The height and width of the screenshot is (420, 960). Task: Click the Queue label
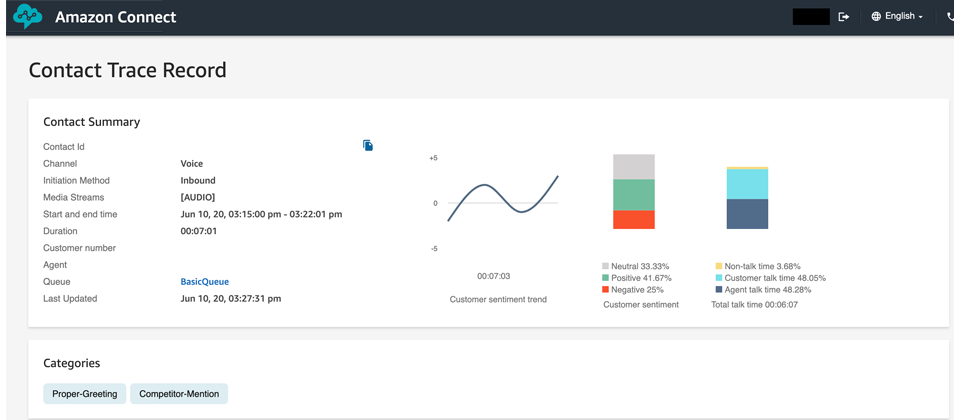pyautogui.click(x=57, y=282)
